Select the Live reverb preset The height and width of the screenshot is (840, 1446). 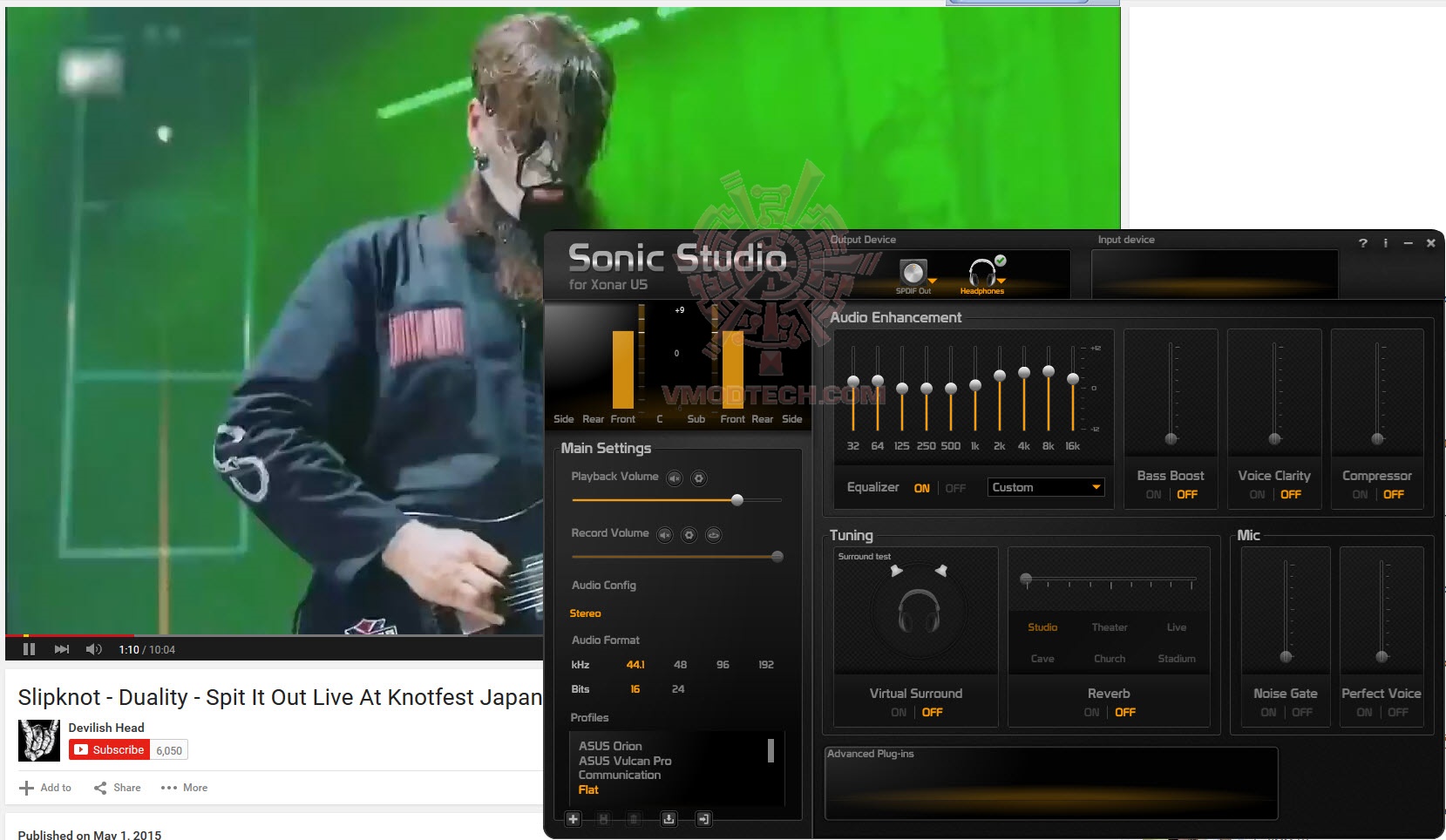(x=1177, y=627)
